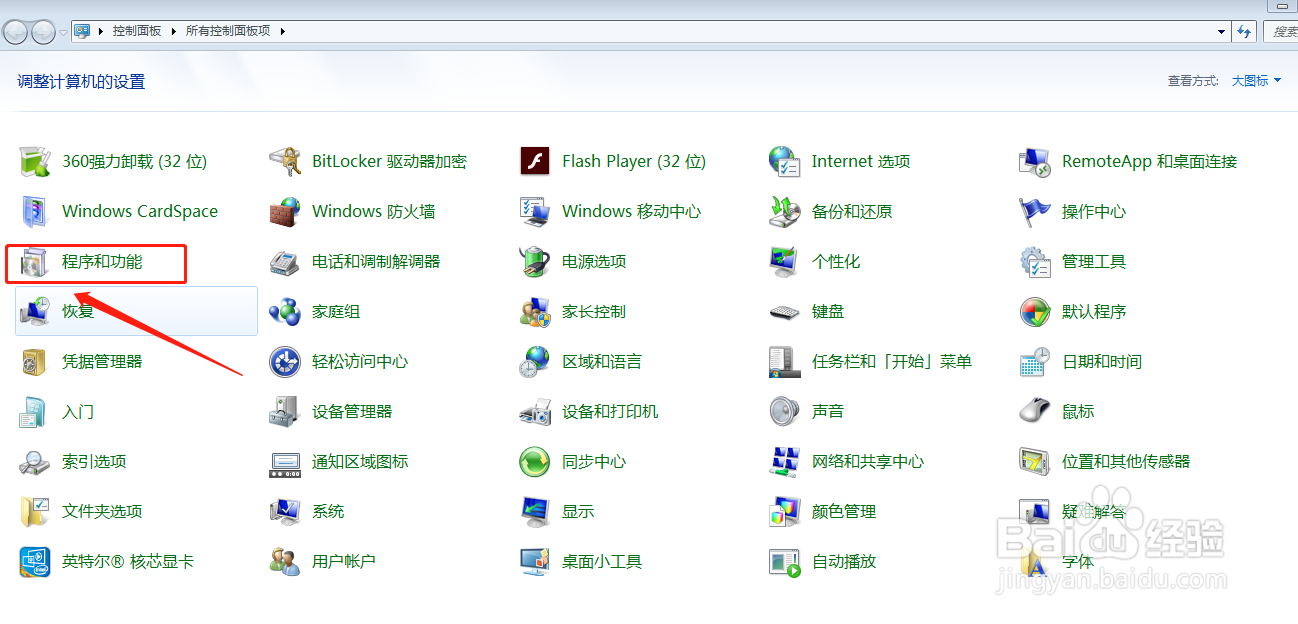Click the 家长控制 icon
The image size is (1298, 624).
(535, 311)
